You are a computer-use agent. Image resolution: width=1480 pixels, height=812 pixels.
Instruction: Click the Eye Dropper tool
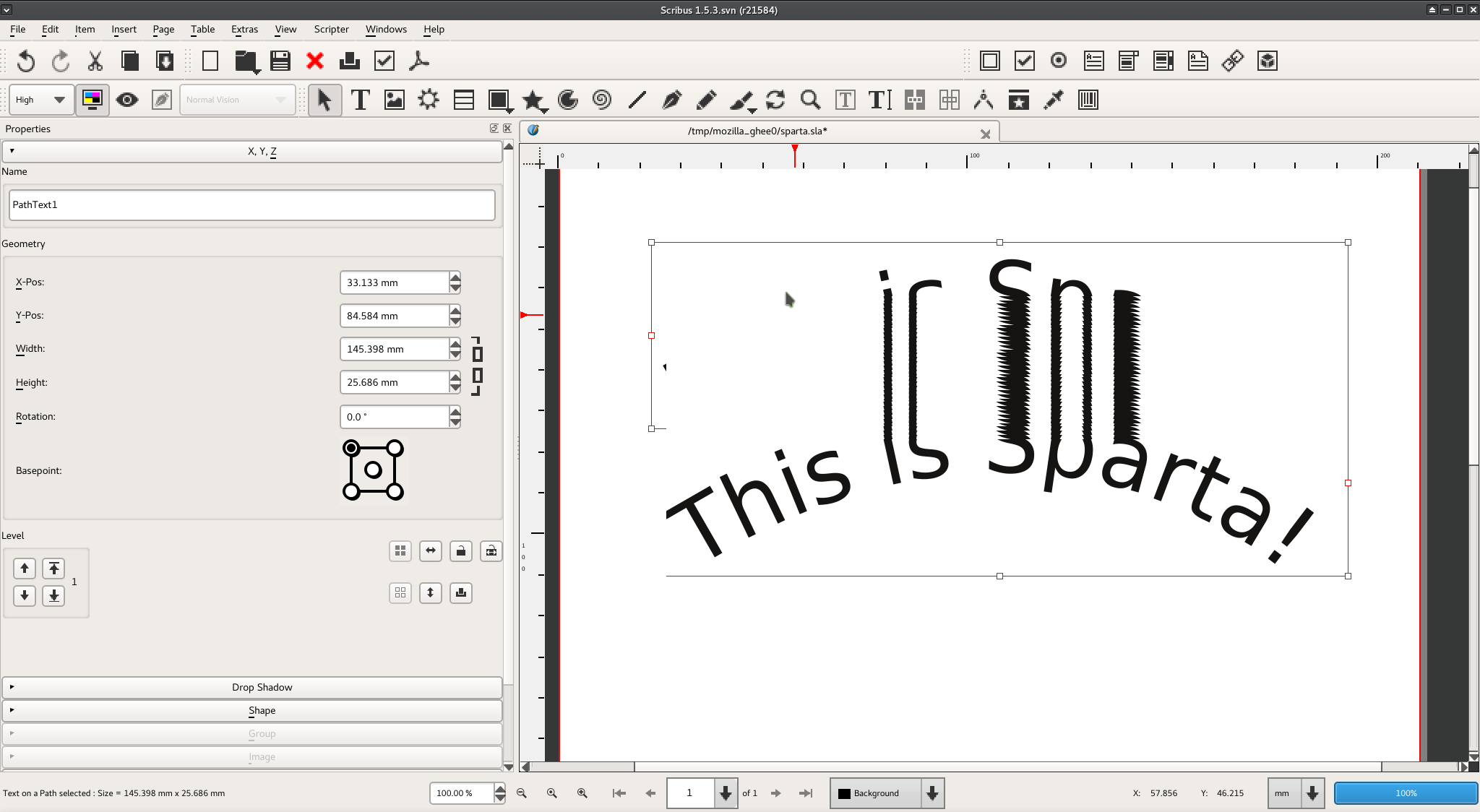tap(1054, 100)
